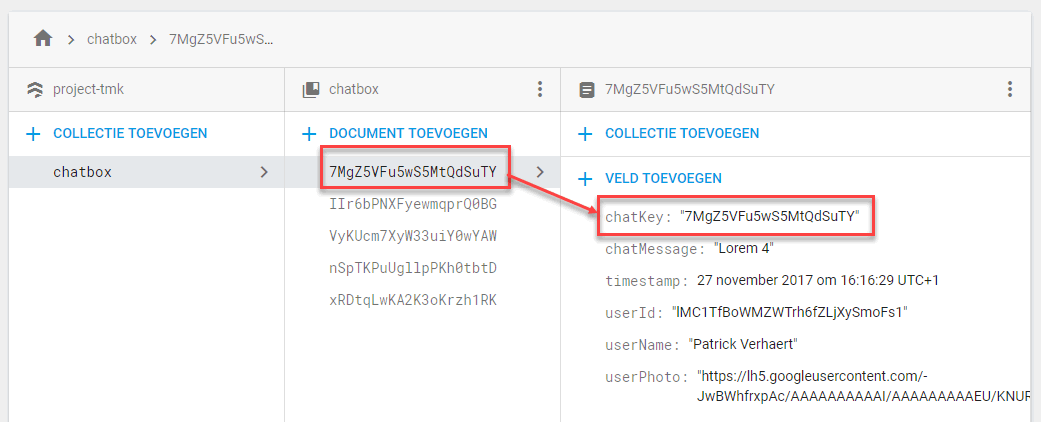
Task: Click the home icon in breadcrumb
Action: click(x=42, y=39)
